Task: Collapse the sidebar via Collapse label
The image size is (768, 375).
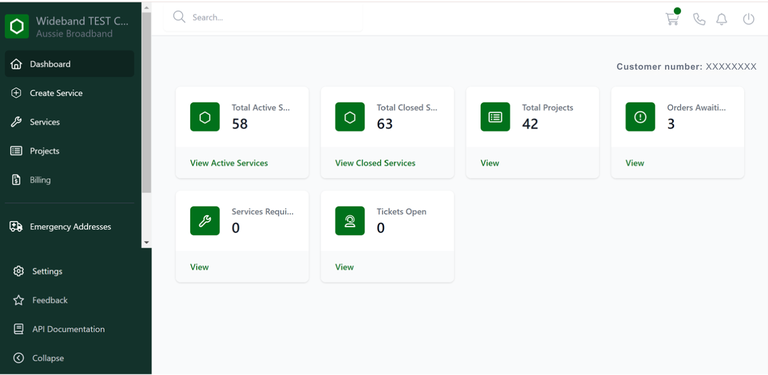Action: [x=48, y=358]
